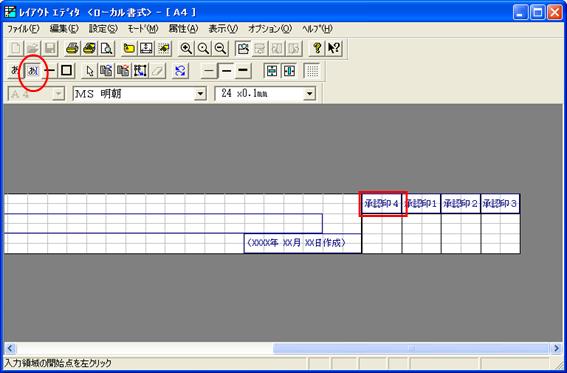Click the Save floppy disk icon
The image size is (567, 373).
tap(50, 48)
